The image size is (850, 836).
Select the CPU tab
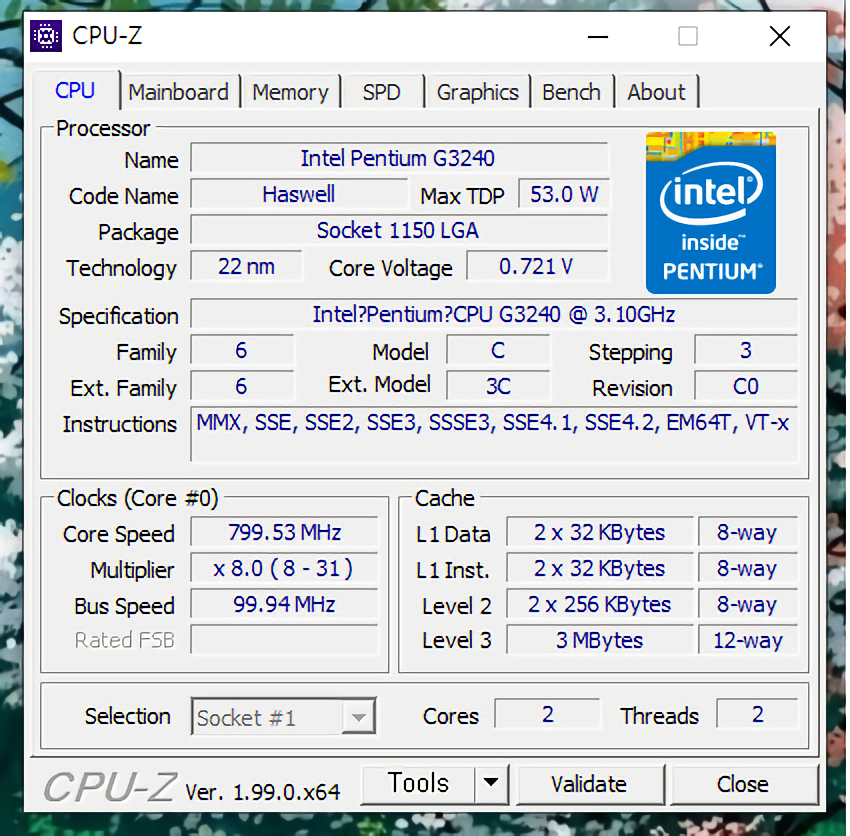click(75, 91)
